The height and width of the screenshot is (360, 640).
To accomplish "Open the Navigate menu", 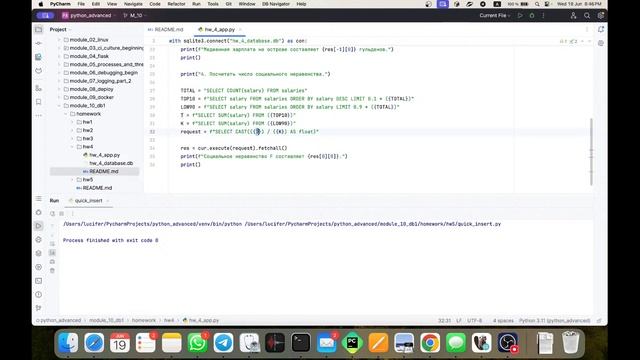I will [x=133, y=4].
